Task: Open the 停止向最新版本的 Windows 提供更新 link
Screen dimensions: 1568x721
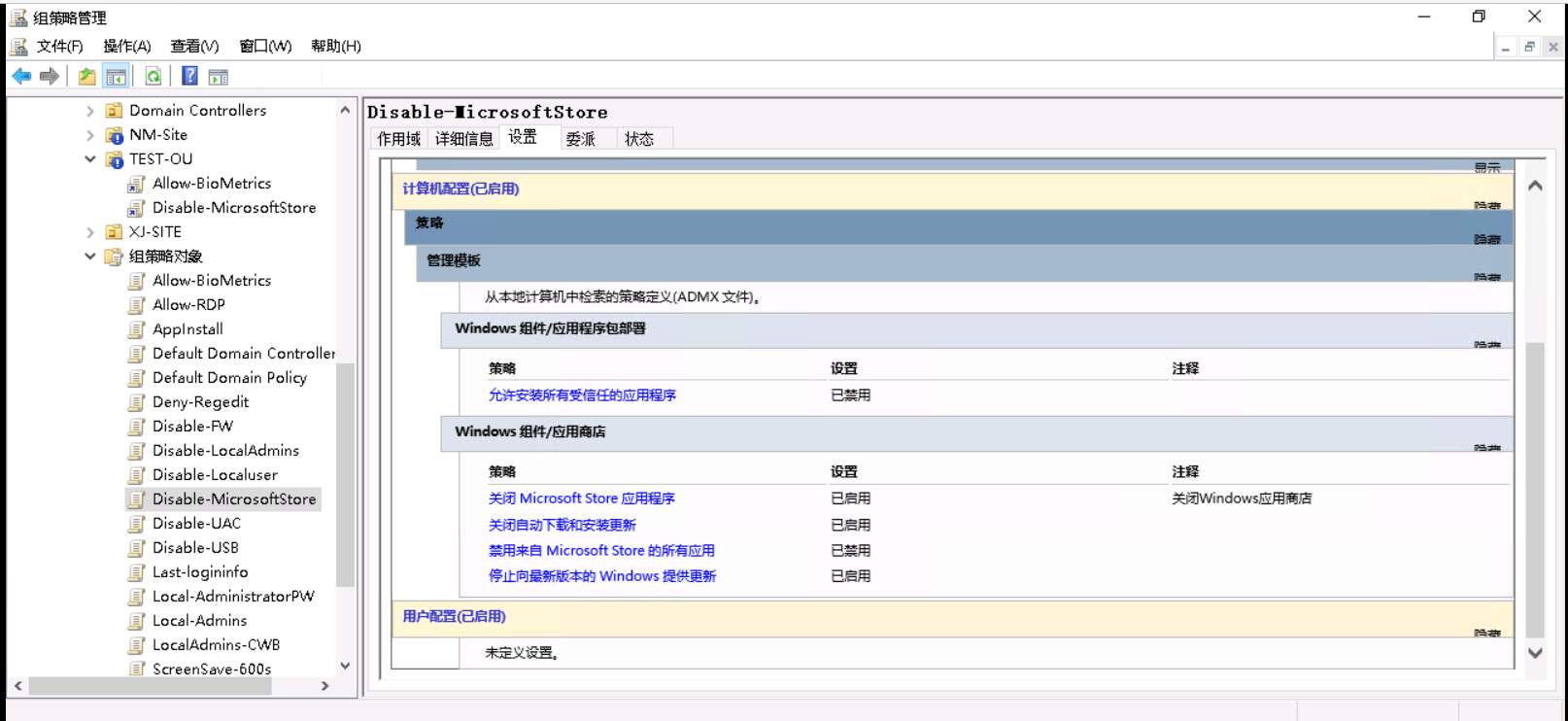Action: point(601,576)
